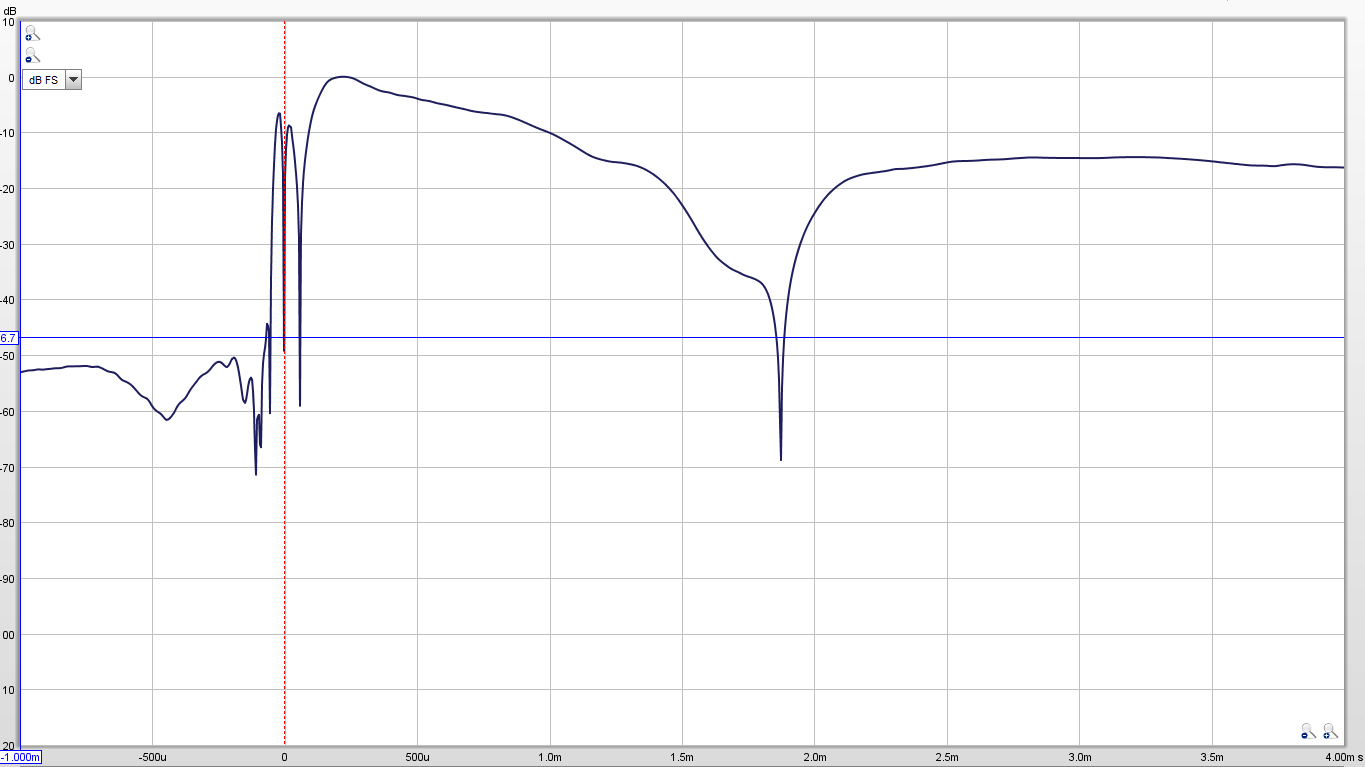Click the 2.0m time axis label
The image size is (1365, 767).
point(815,757)
